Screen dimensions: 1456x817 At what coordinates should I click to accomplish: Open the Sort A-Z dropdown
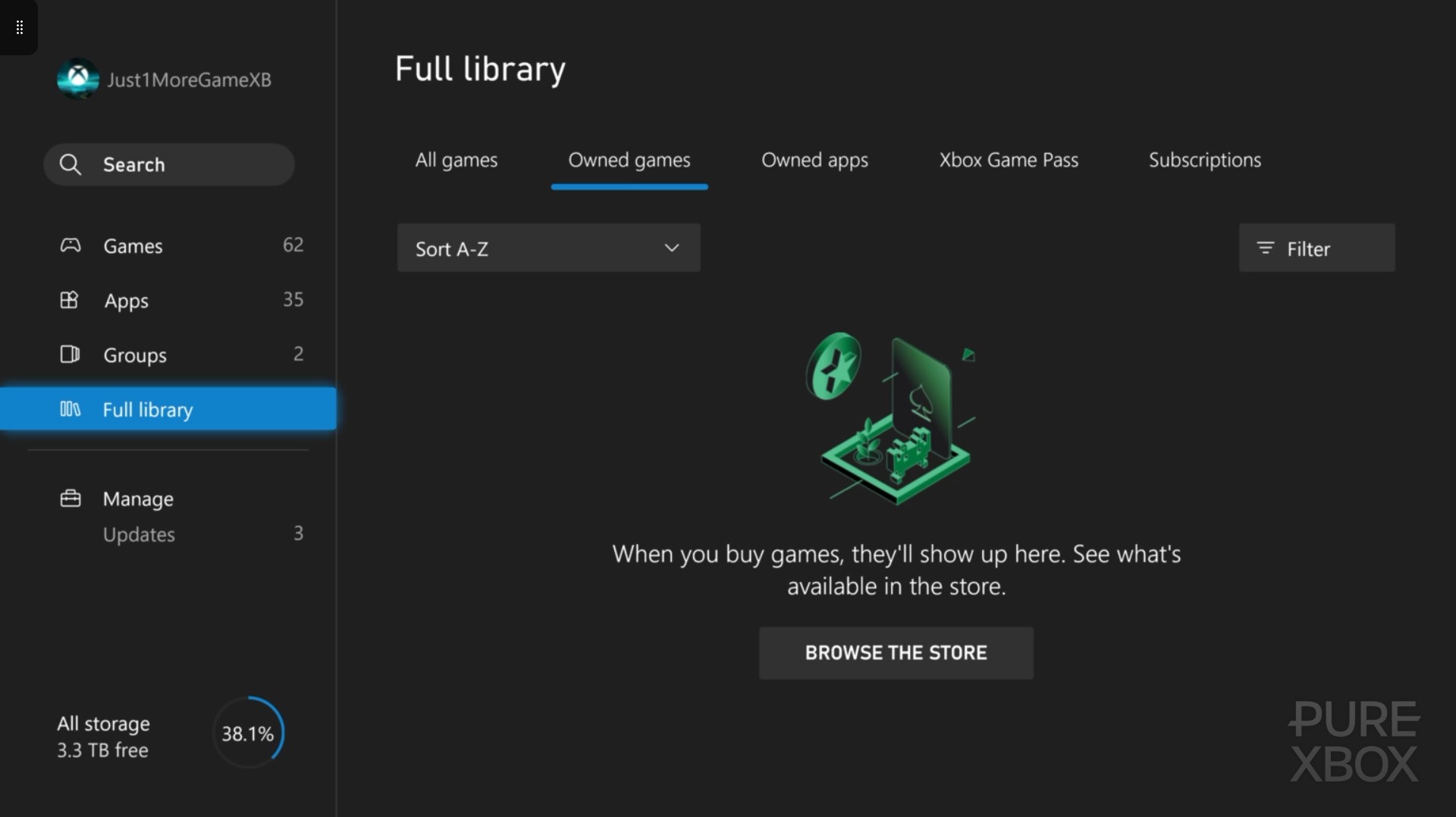click(548, 248)
